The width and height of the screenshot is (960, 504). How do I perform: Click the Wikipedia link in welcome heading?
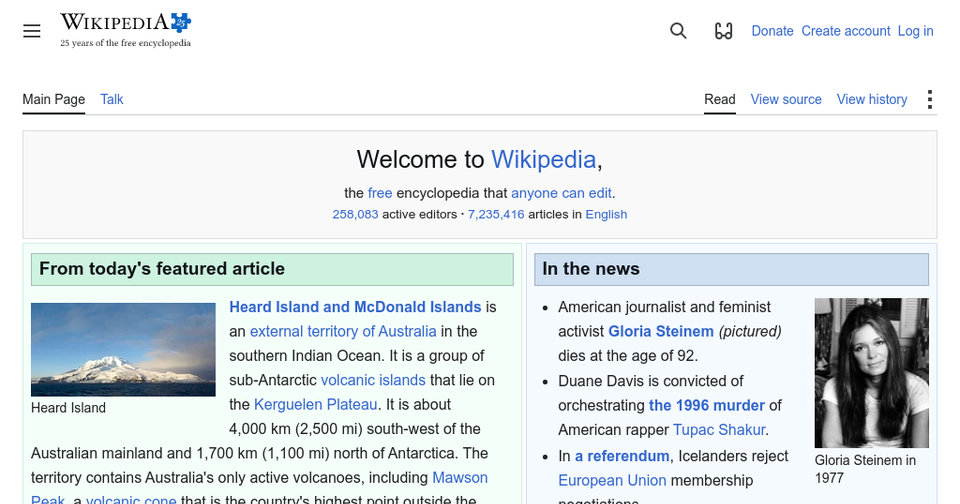544,160
